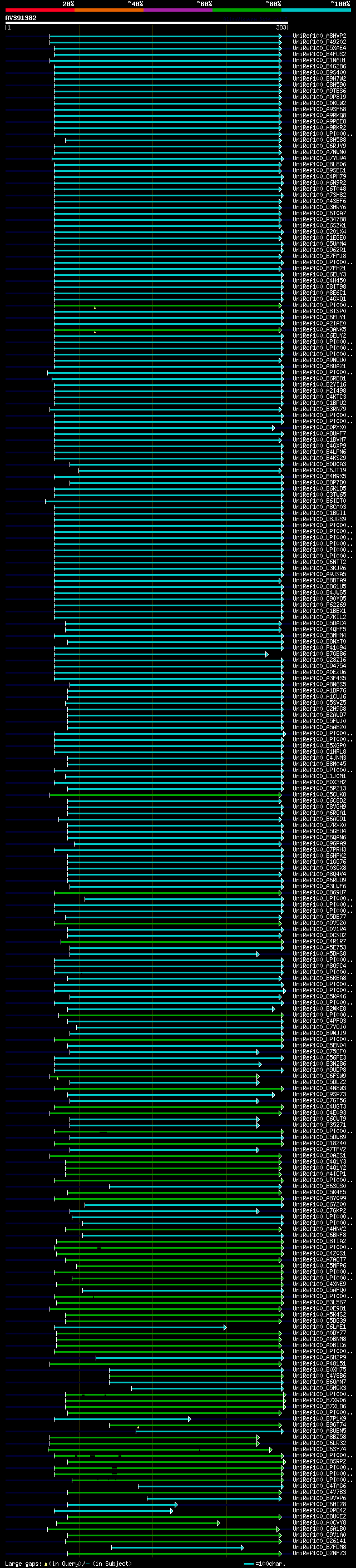Click the white query ruler bar
Image resolution: width=356 pixels, height=1568 pixels.
[147, 22]
